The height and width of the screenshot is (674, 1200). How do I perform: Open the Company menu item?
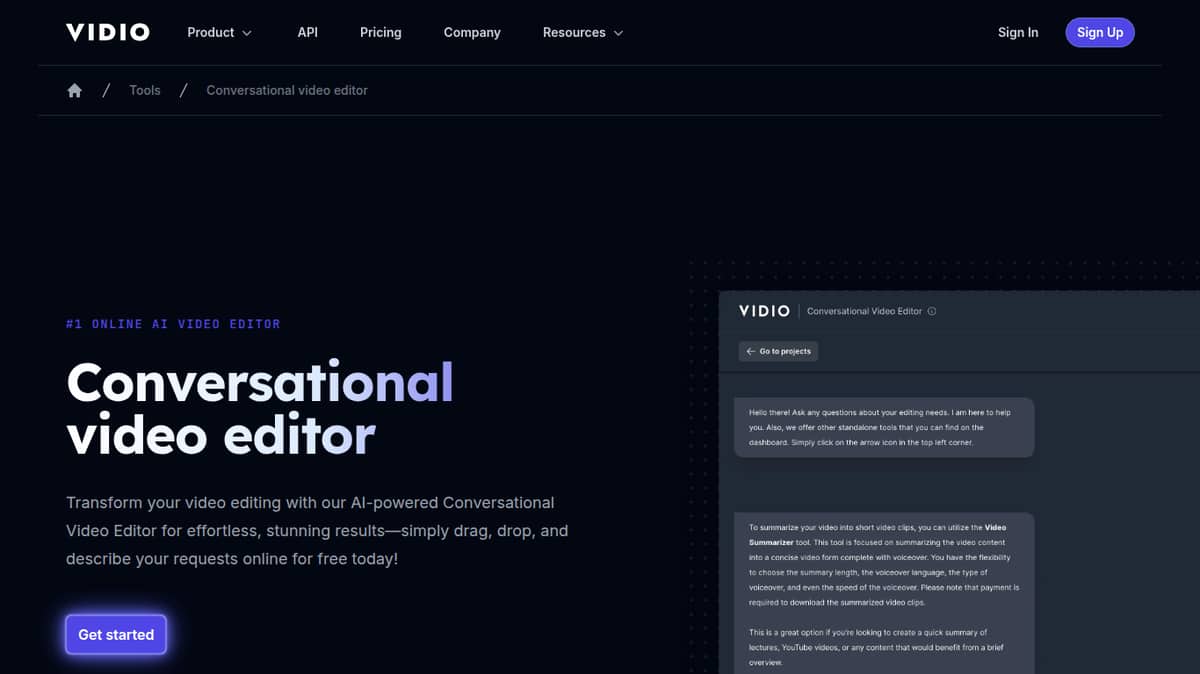(472, 32)
